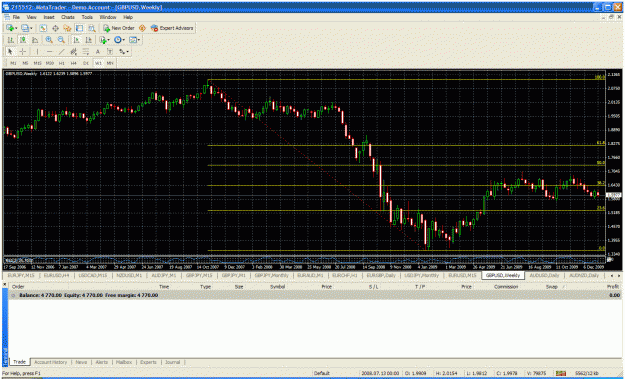The width and height of the screenshot is (625, 379).
Task: Click the connection status bars icon
Action: click(561, 373)
